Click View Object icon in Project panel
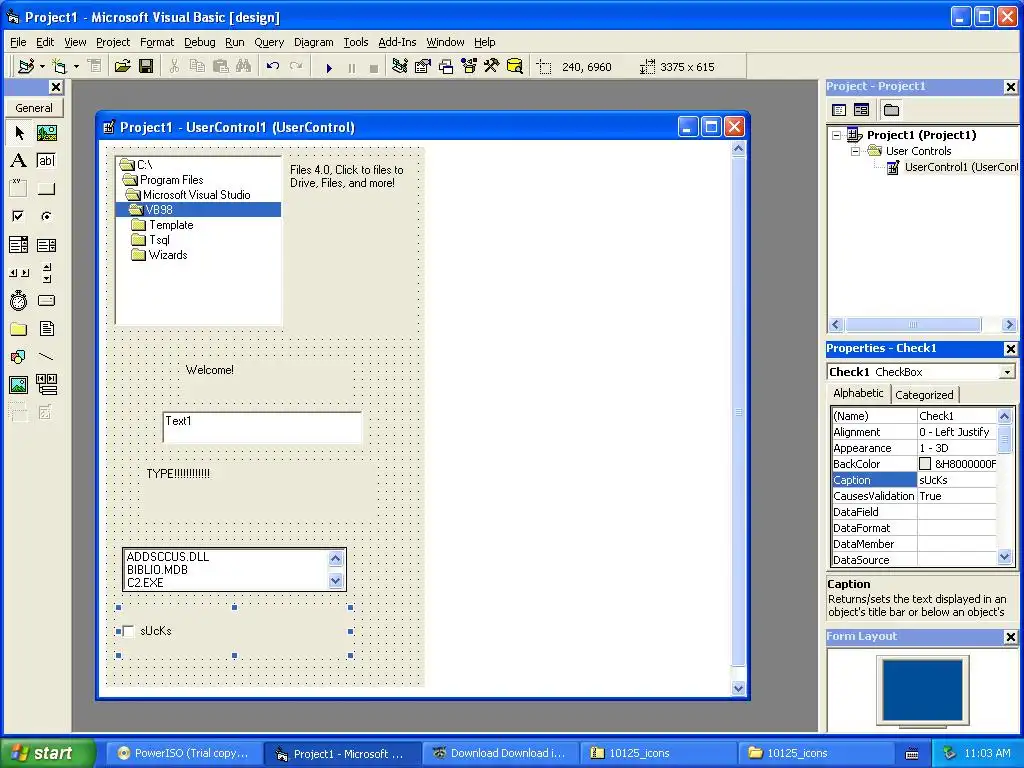This screenshot has height=768, width=1024. [x=861, y=110]
